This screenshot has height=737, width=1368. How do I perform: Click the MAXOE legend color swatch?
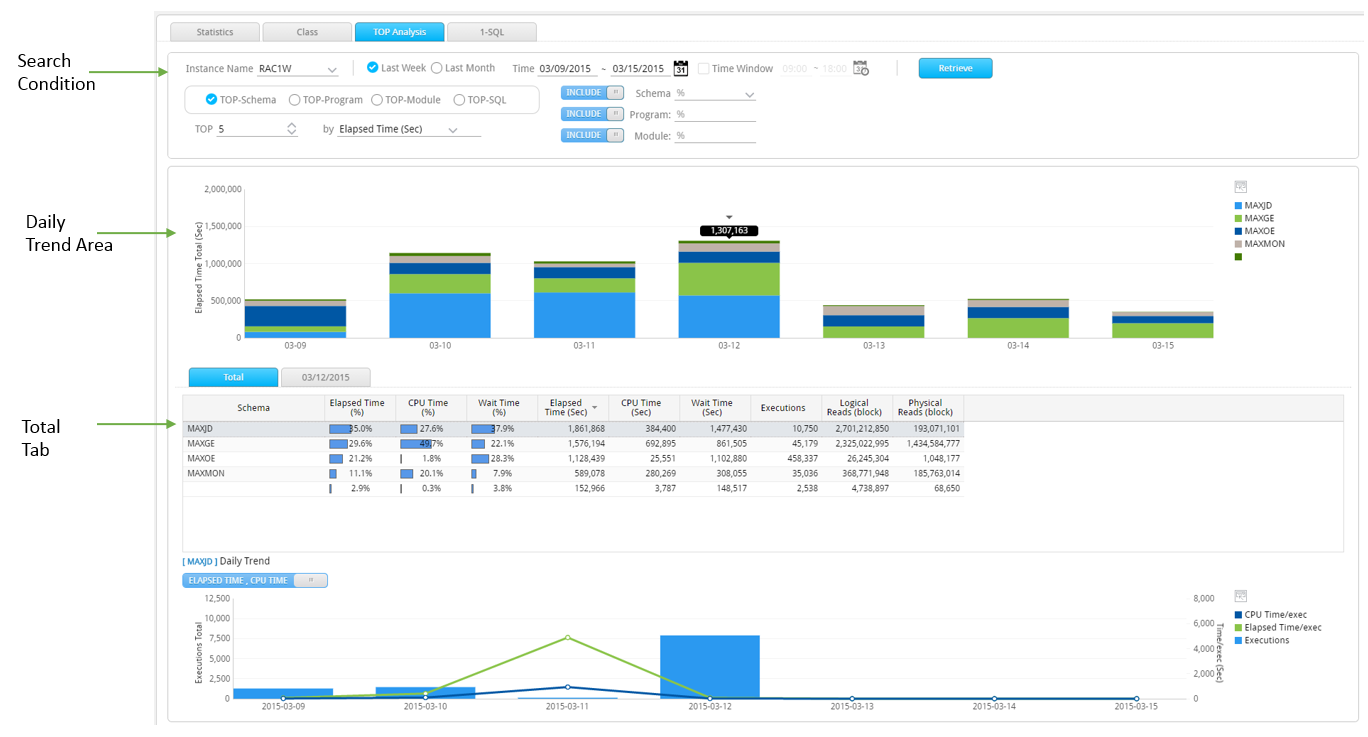pos(1238,231)
